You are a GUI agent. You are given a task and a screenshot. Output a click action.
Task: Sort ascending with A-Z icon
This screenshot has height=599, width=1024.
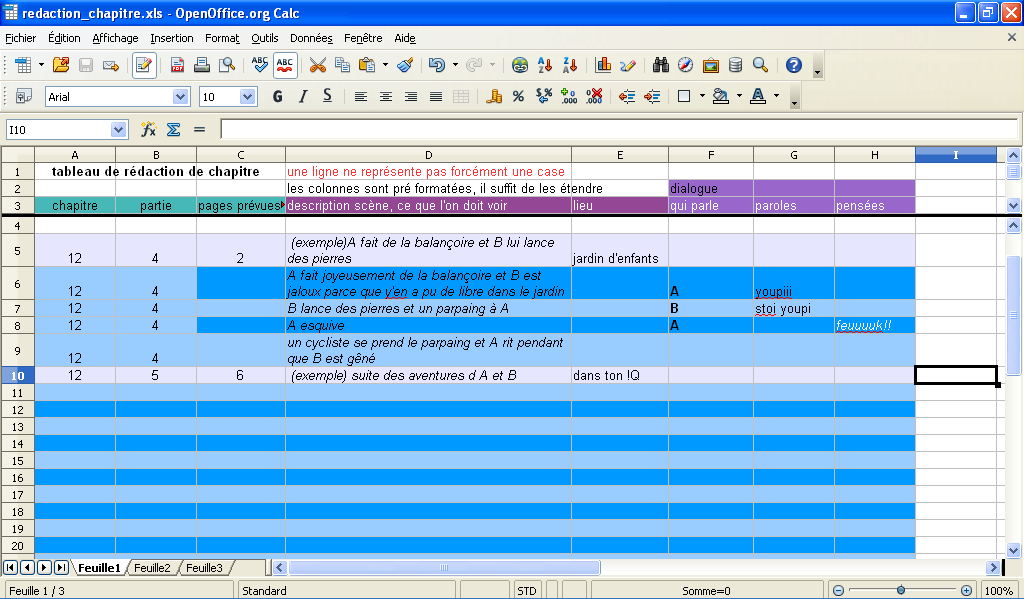point(545,65)
